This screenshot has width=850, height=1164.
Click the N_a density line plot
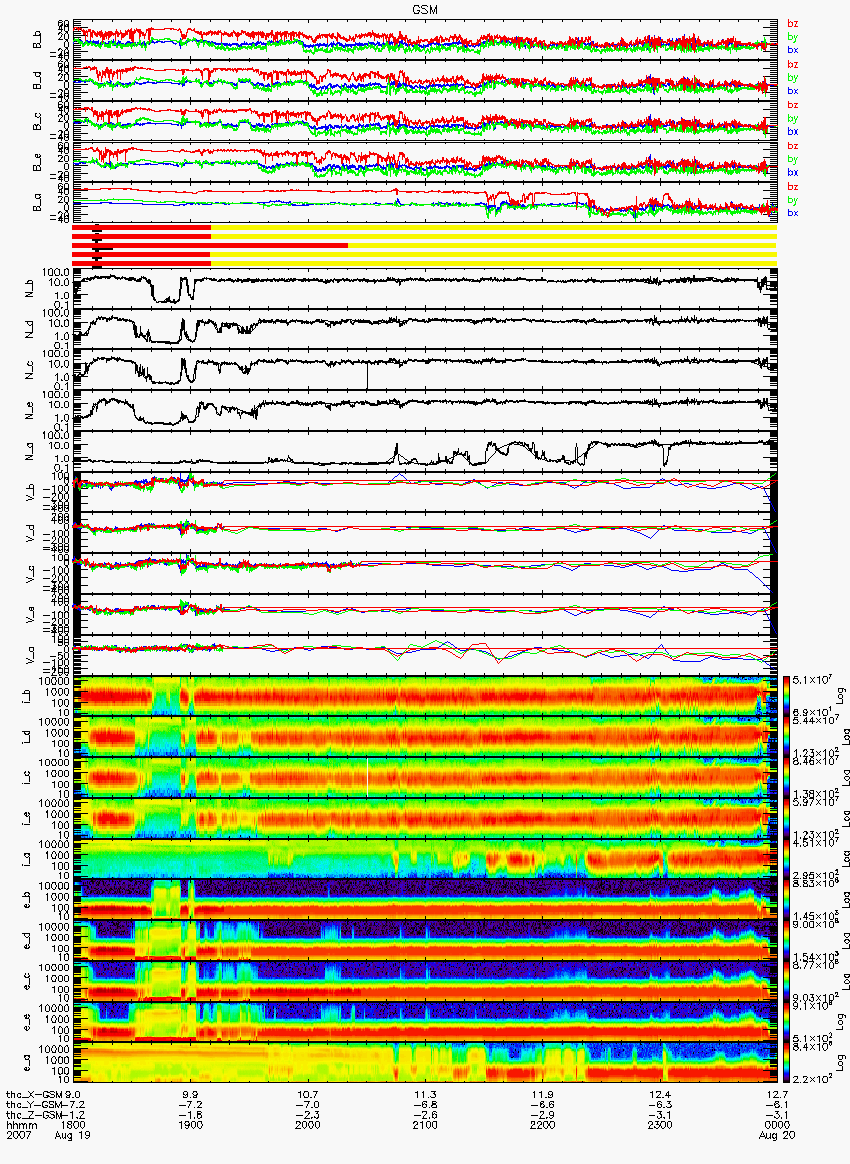425,449
